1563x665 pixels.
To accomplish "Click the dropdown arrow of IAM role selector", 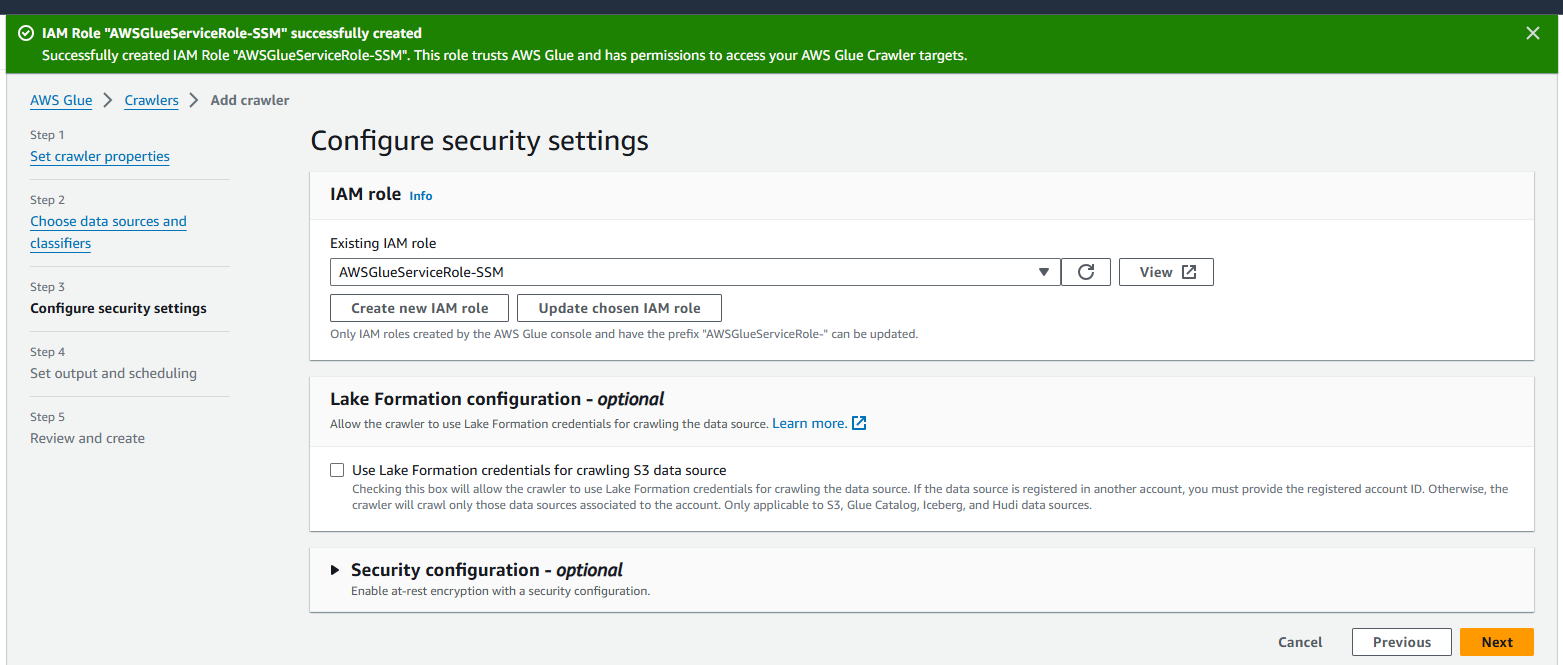I will [x=1043, y=272].
